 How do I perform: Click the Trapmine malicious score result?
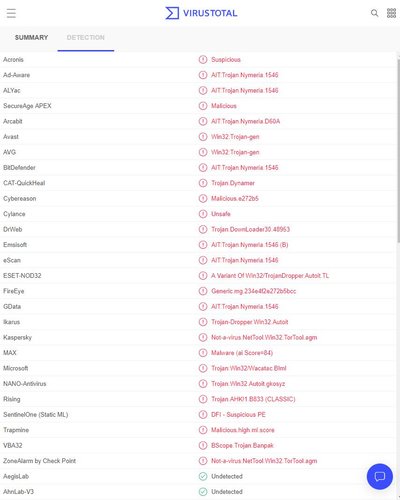243,430
